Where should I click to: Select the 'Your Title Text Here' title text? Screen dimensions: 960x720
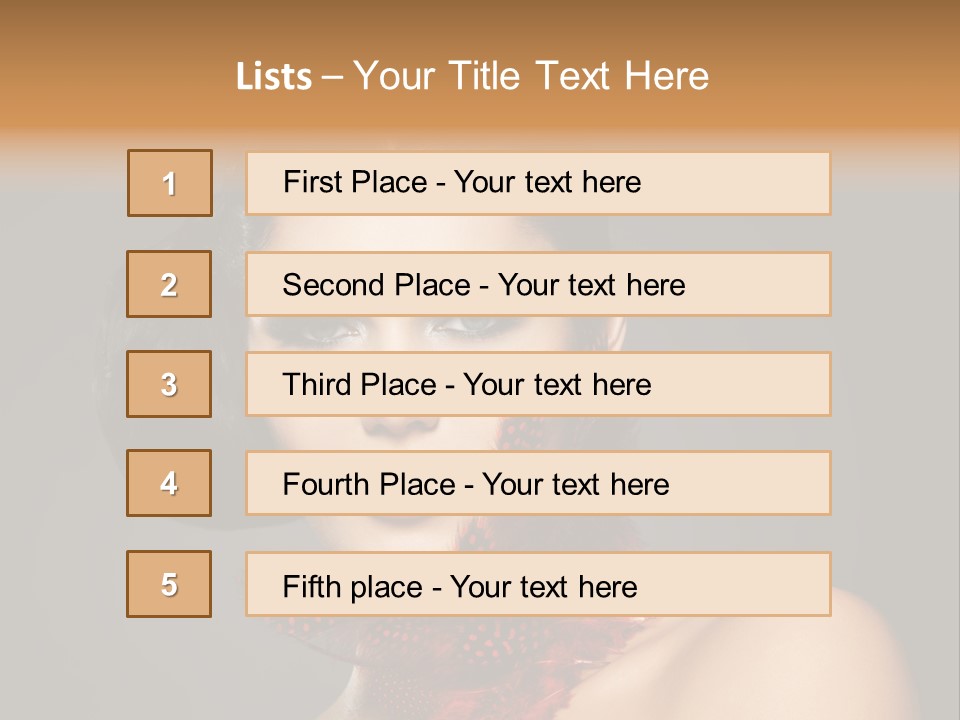click(x=531, y=77)
